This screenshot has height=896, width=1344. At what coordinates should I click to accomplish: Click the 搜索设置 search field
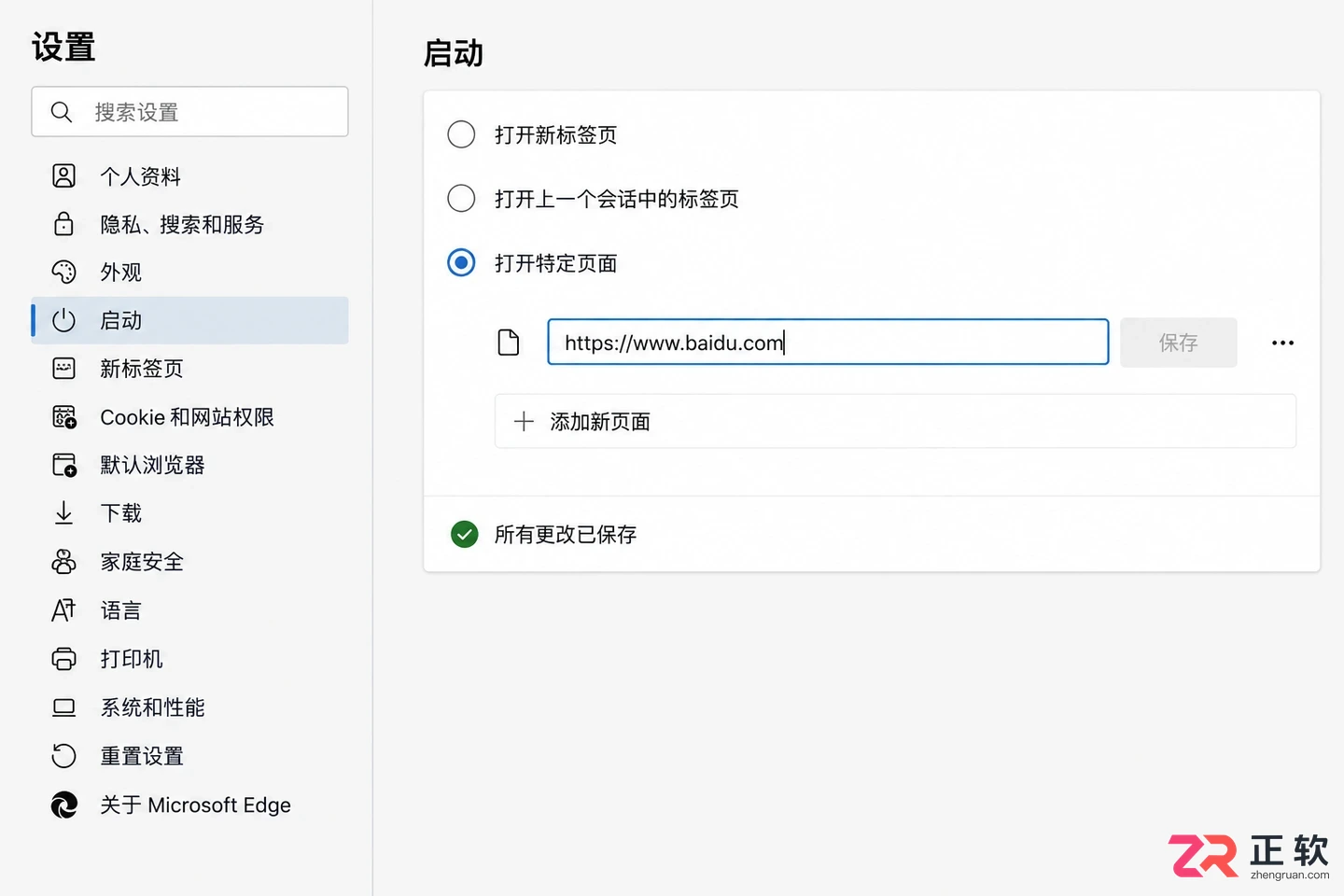pyautogui.click(x=189, y=112)
